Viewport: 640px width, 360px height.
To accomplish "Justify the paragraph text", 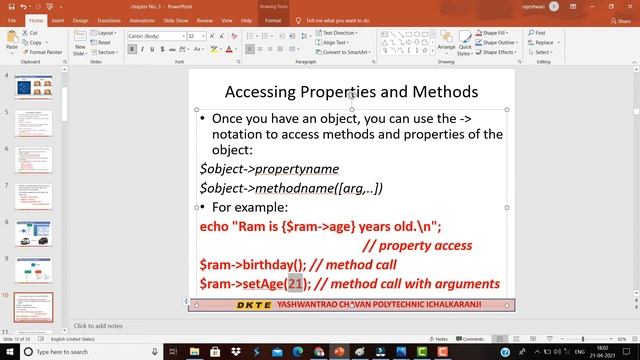I will tap(280, 49).
